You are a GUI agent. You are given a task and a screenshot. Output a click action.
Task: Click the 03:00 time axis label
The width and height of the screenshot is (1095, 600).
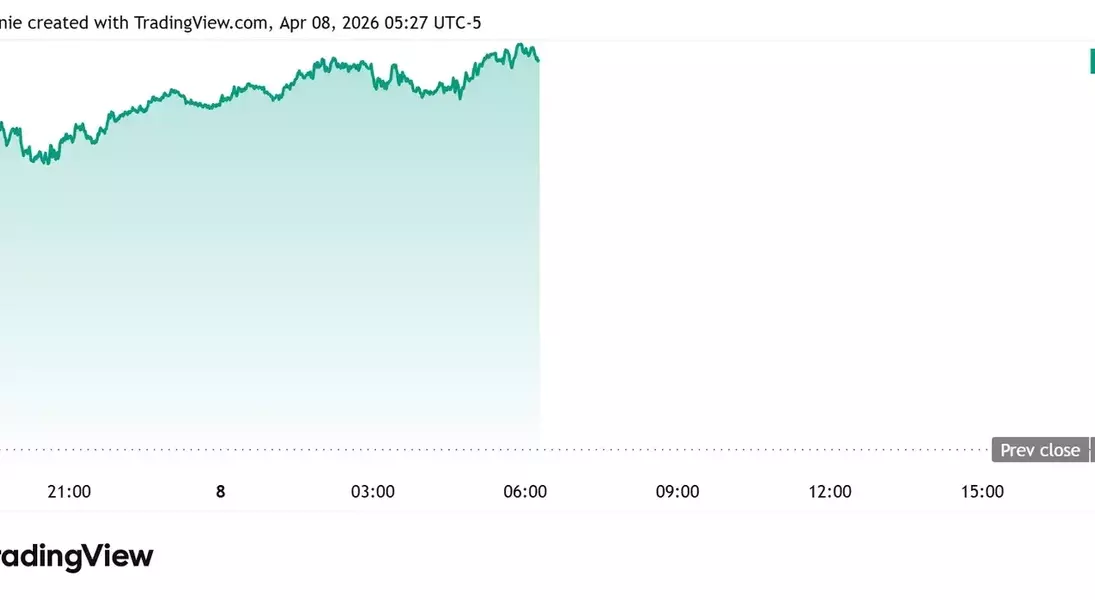[373, 491]
